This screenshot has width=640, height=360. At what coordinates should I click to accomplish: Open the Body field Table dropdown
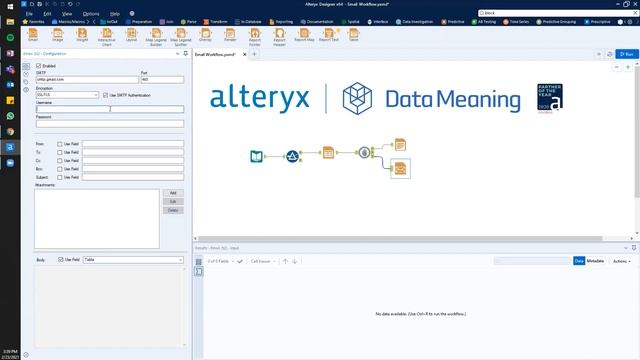[133, 260]
